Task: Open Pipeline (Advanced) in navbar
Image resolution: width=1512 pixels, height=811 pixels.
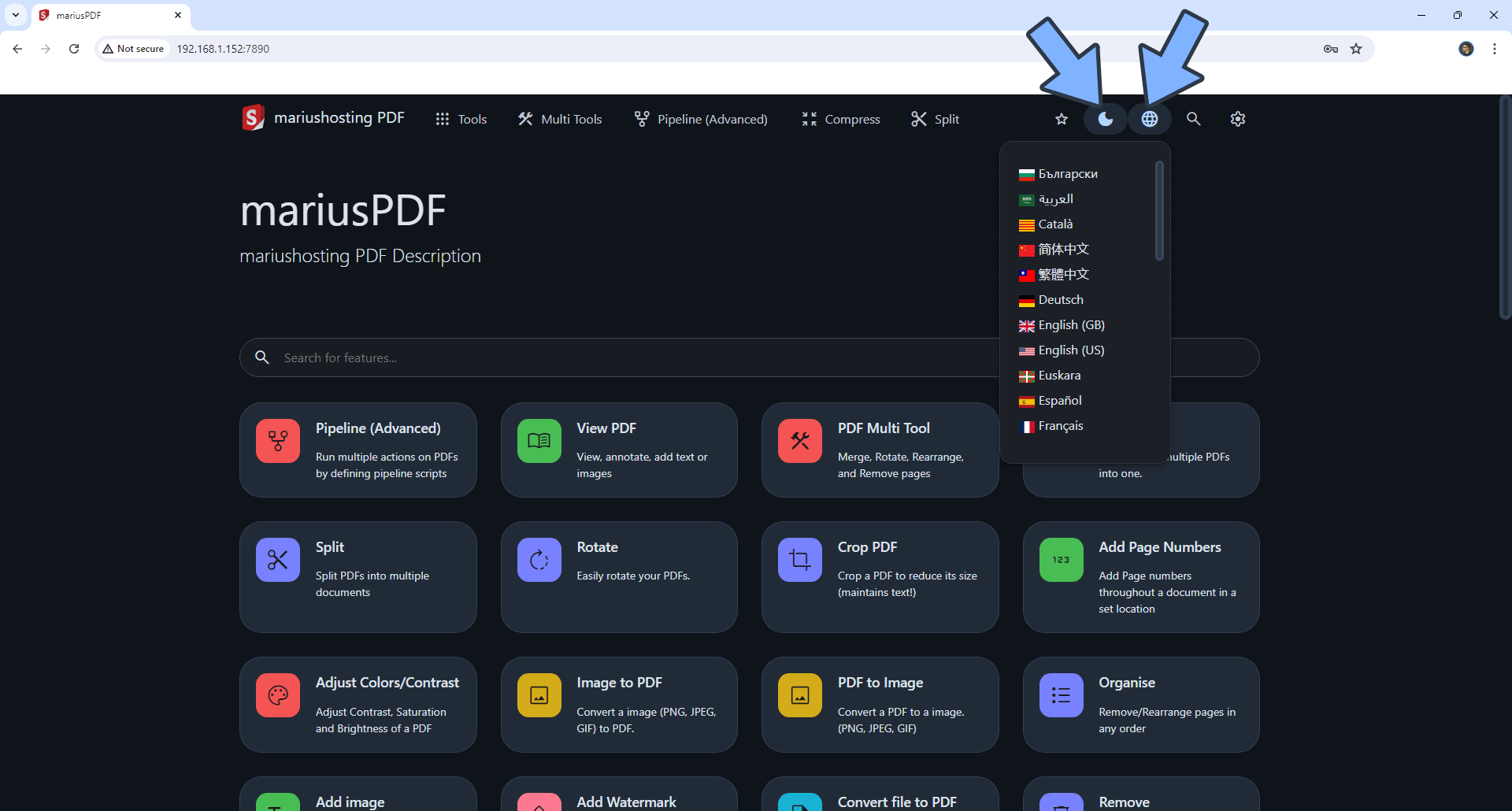Action: coord(701,119)
